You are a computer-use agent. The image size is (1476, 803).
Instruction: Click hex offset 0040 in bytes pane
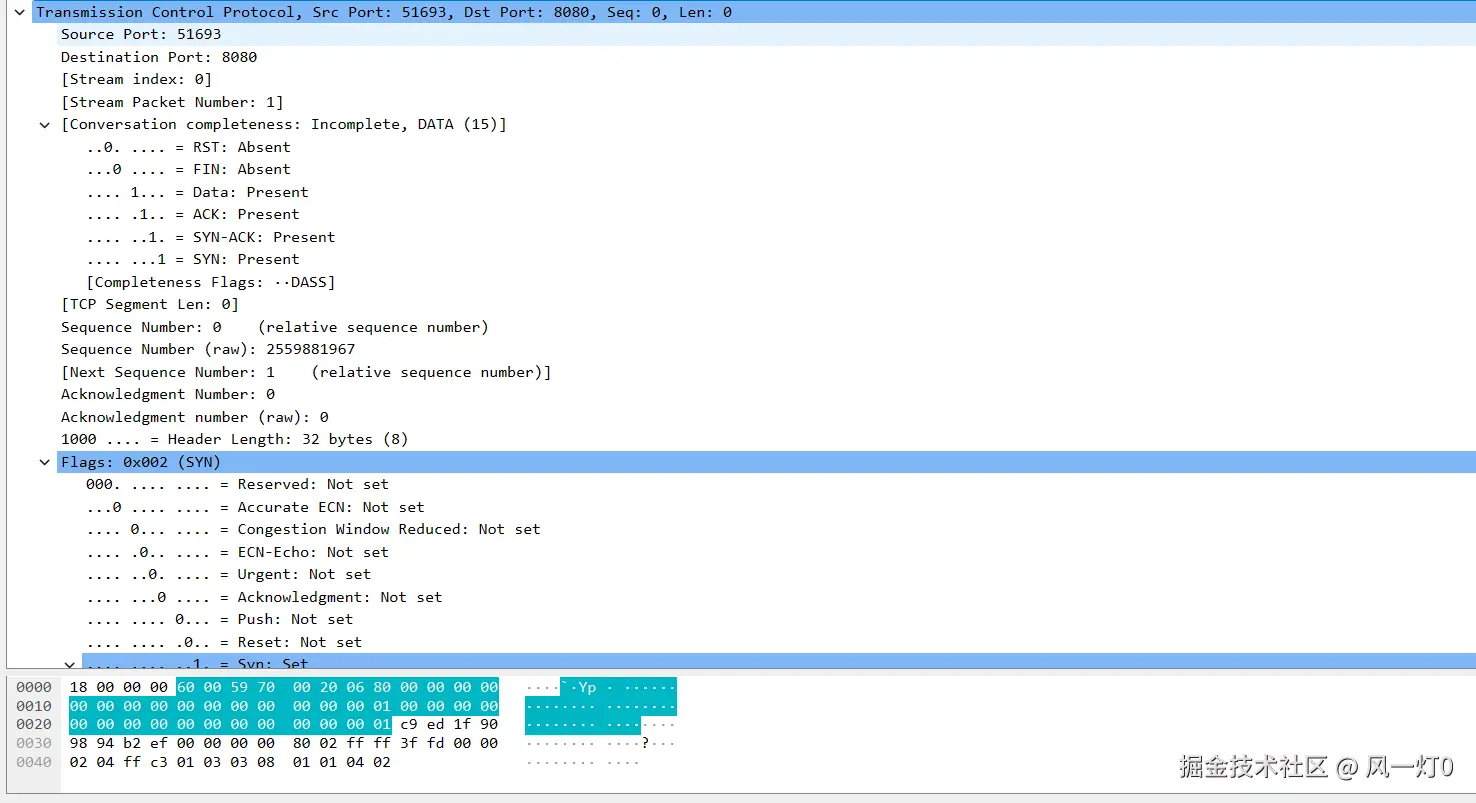(x=34, y=762)
